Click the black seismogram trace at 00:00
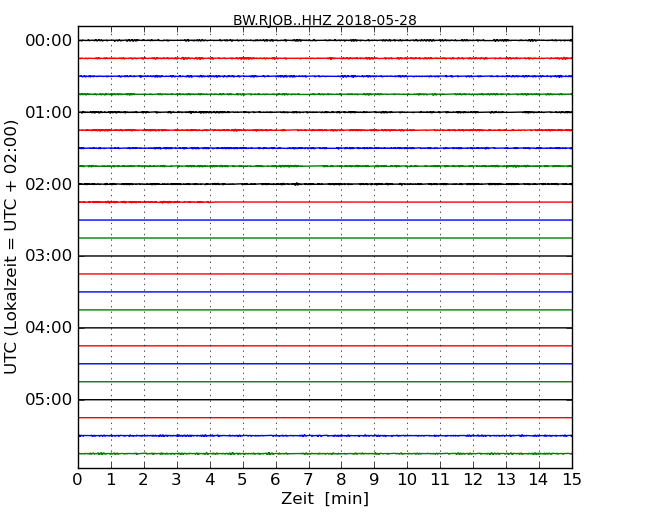Screen dimensions: 650x520 coord(325,40)
